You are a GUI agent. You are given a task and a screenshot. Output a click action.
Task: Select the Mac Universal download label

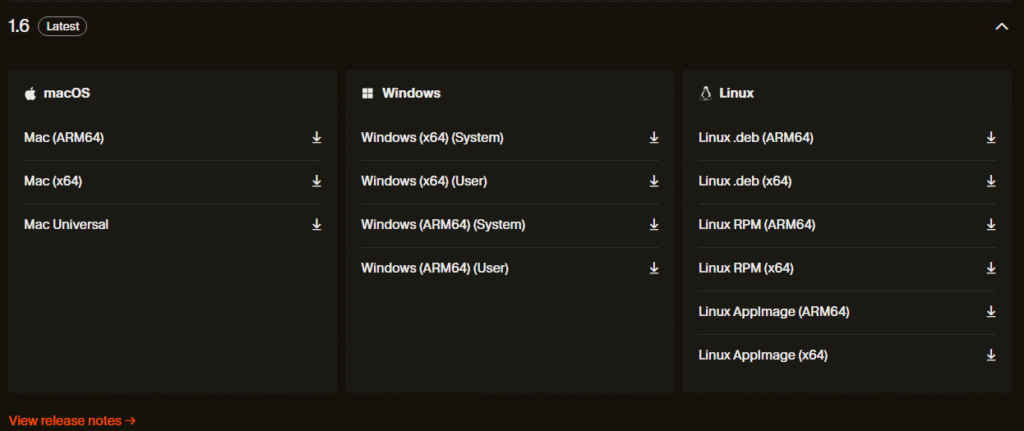tap(66, 225)
